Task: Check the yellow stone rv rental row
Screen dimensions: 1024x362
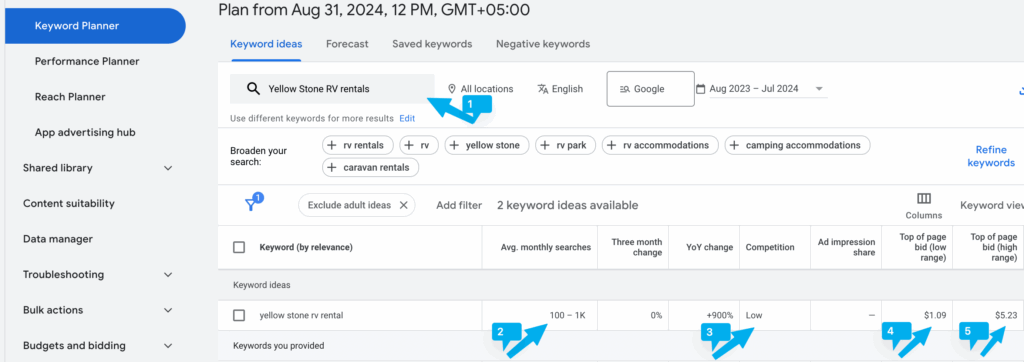Action: tap(239, 316)
